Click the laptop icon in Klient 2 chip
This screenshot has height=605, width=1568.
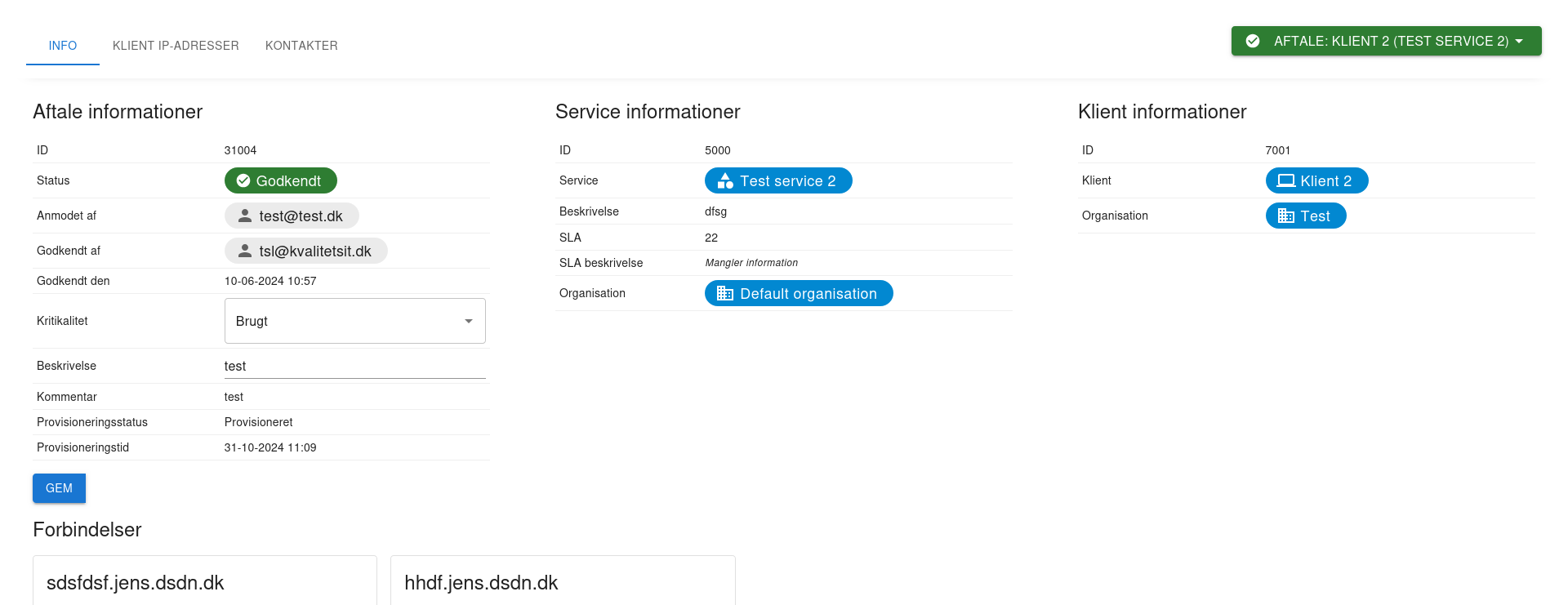click(1286, 180)
